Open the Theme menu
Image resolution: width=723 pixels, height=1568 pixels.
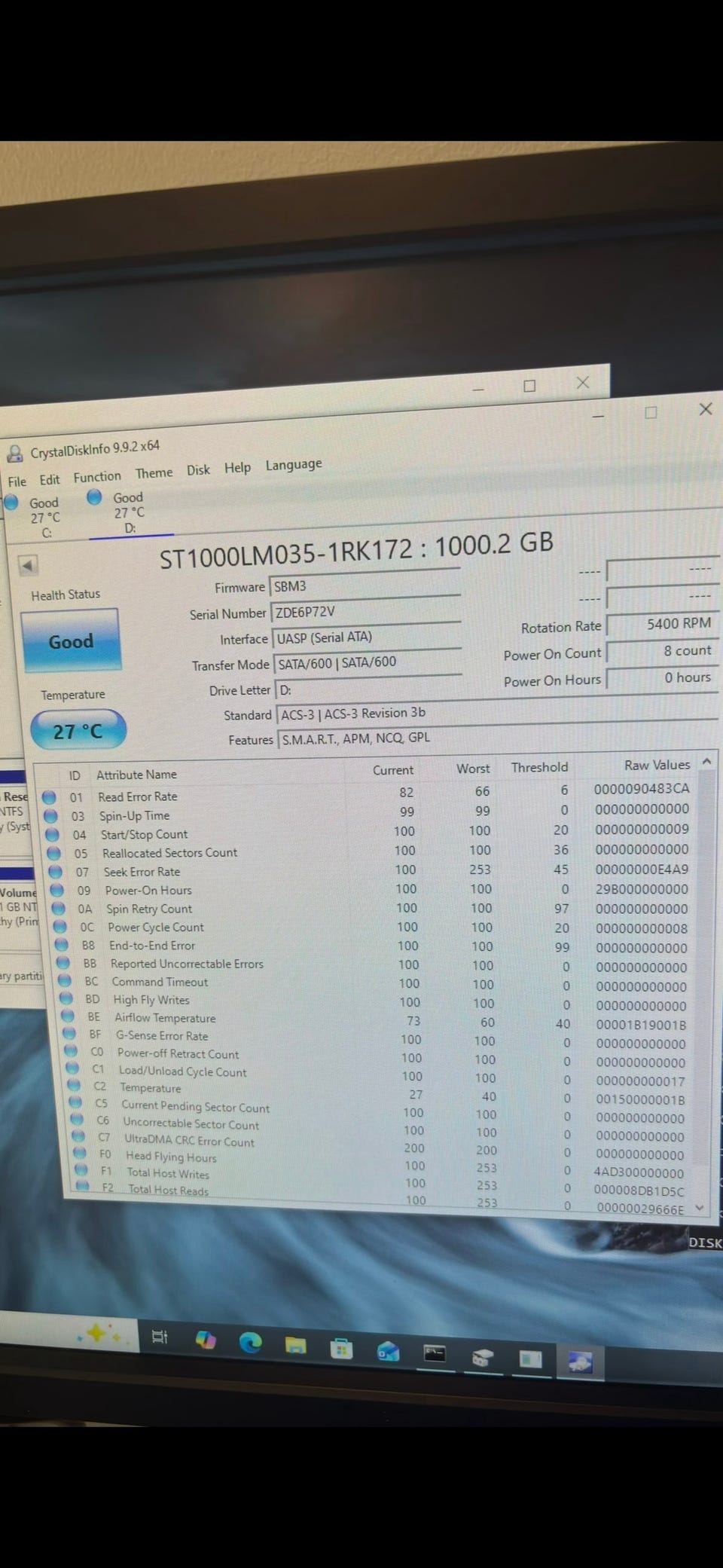click(x=154, y=473)
